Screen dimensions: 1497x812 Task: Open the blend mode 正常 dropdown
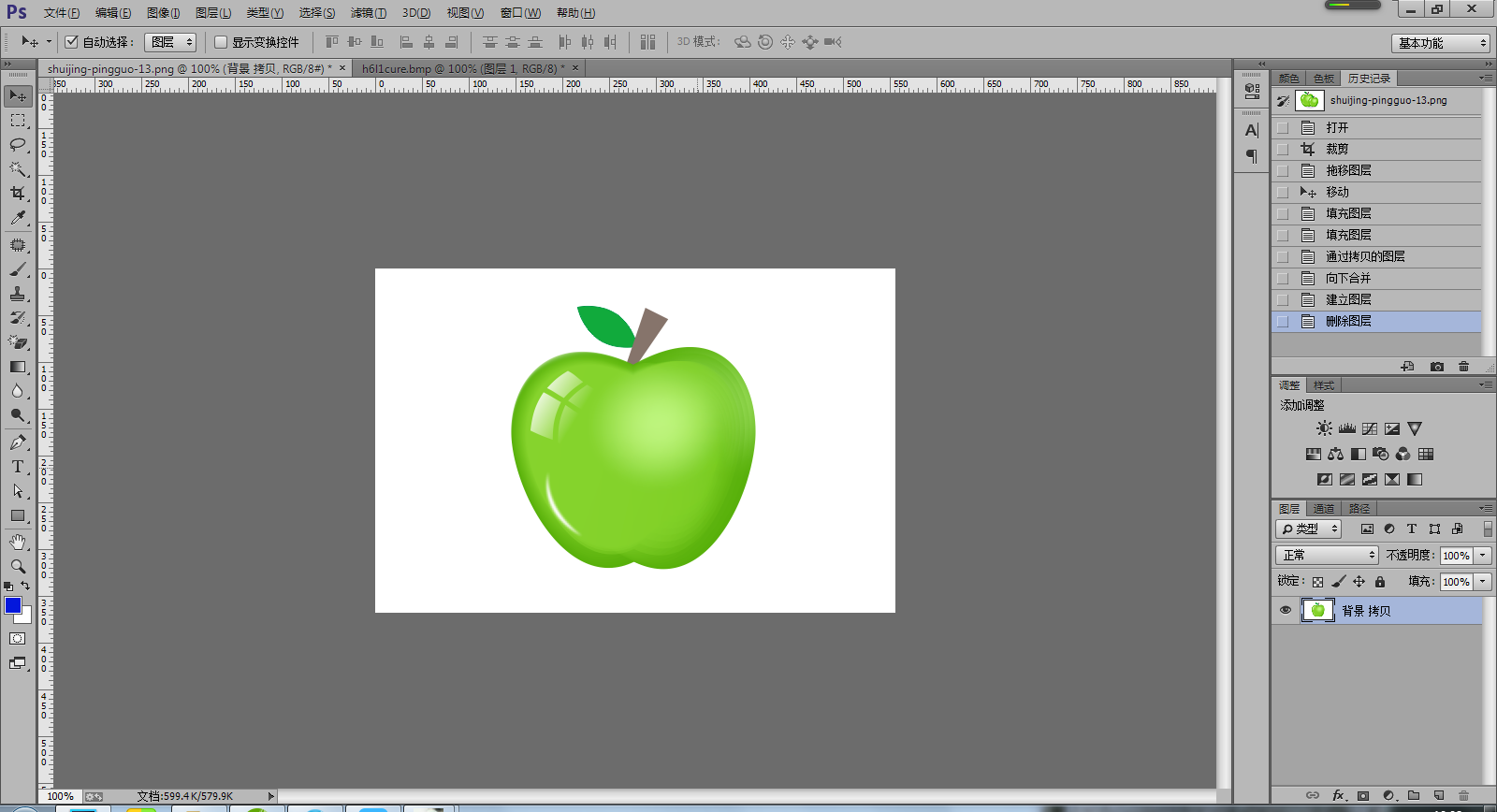1327,555
